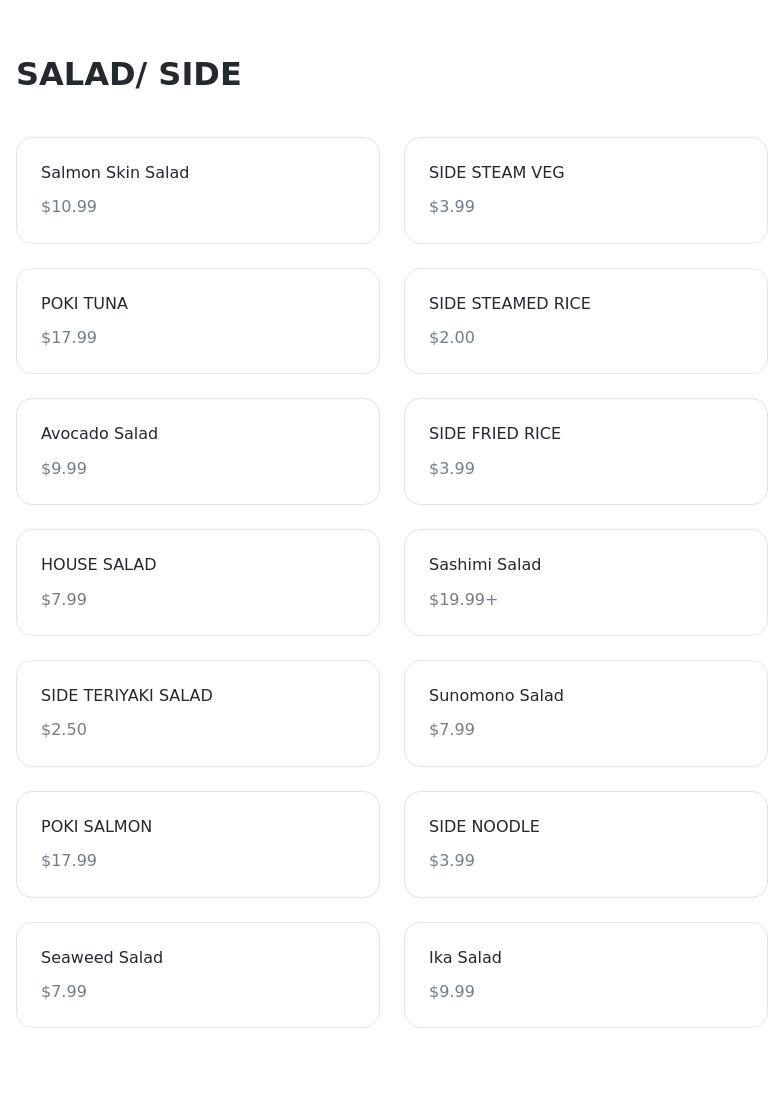Viewport: 784px width, 1096px height.
Task: Choose POKI TUNA from the menu
Action: point(197,320)
